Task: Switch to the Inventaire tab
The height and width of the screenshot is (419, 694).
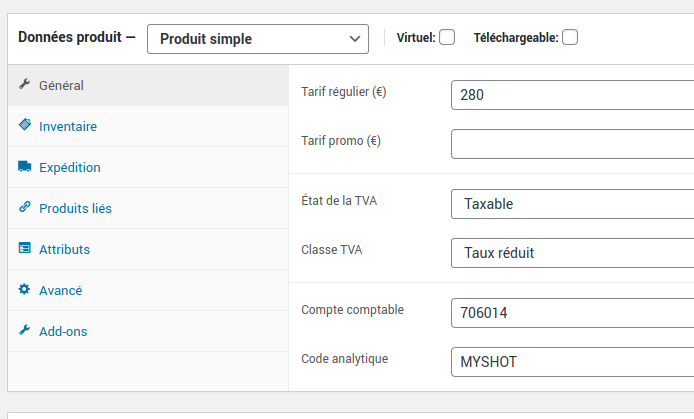Action: [x=68, y=126]
